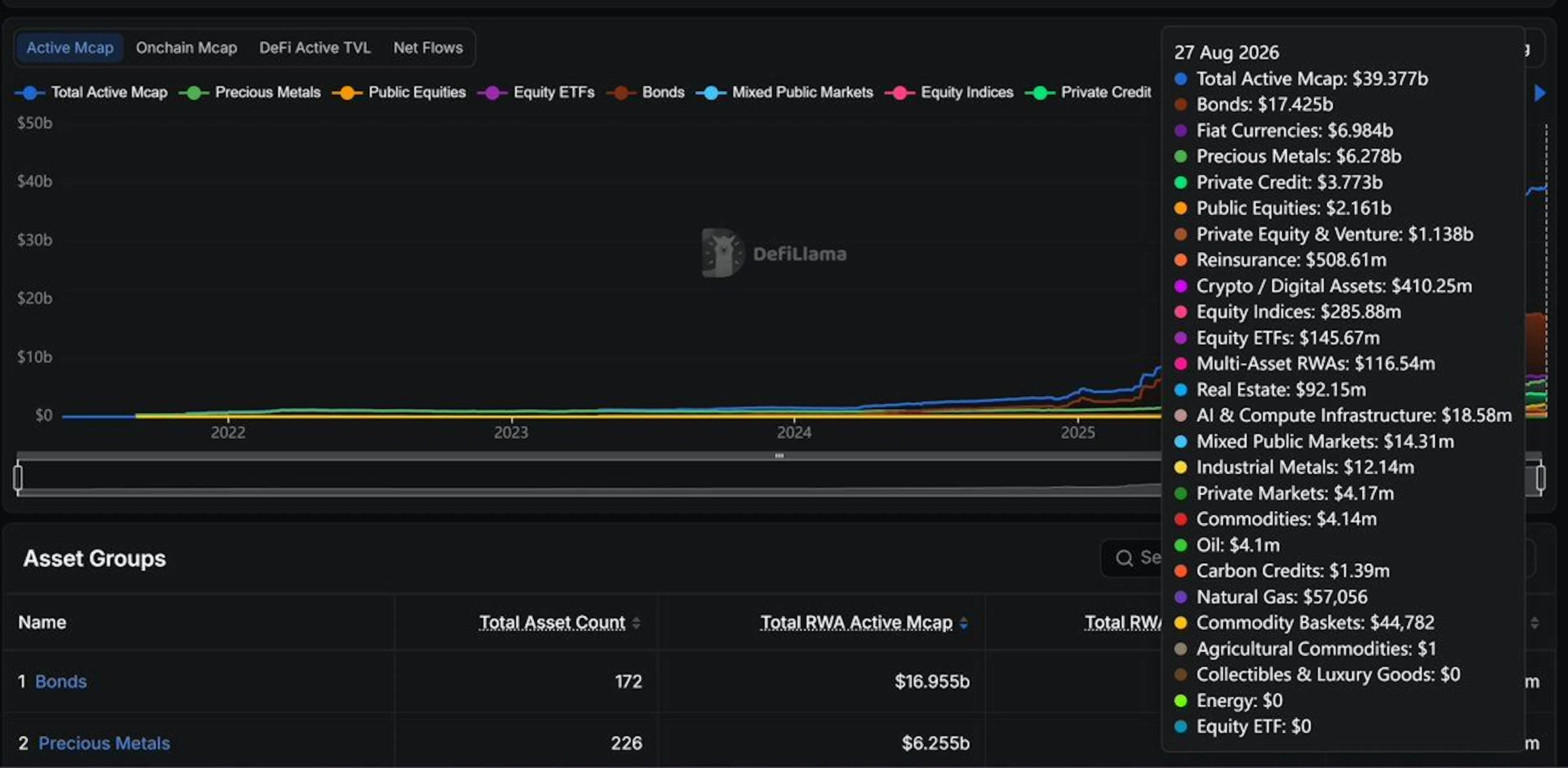The height and width of the screenshot is (768, 1568).
Task: Click the $6.255b Precious Metals mcap cell
Action: tap(935, 743)
